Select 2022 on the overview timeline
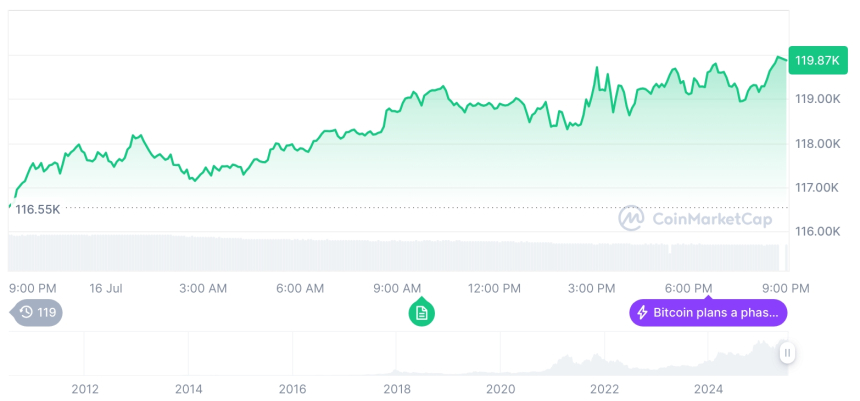The image size is (860, 401). click(604, 388)
